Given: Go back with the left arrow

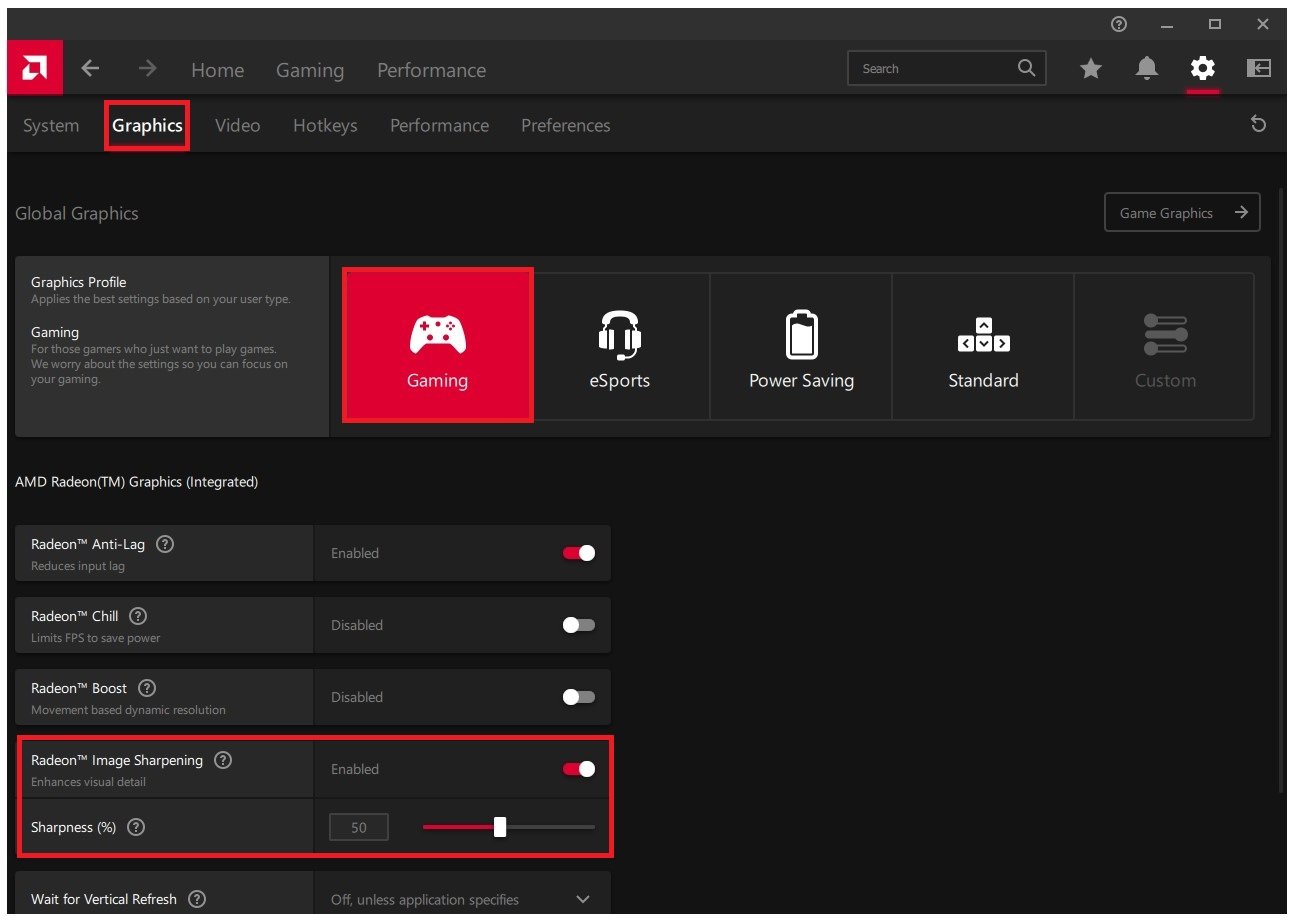Looking at the screenshot, I should pos(90,68).
